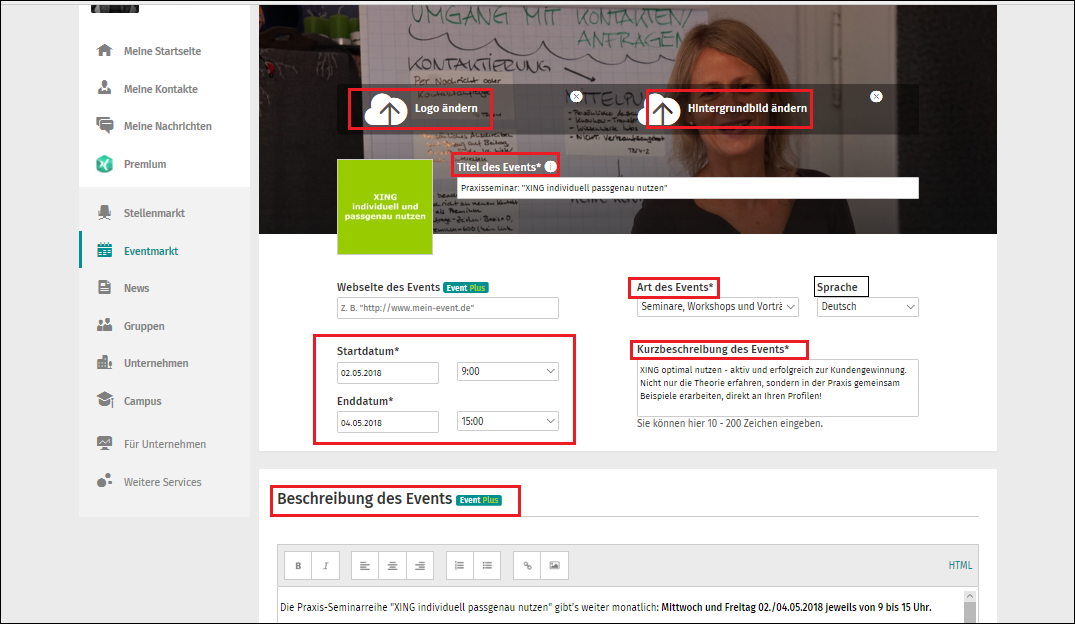Open the Gruppen sidebar entry

(144, 326)
